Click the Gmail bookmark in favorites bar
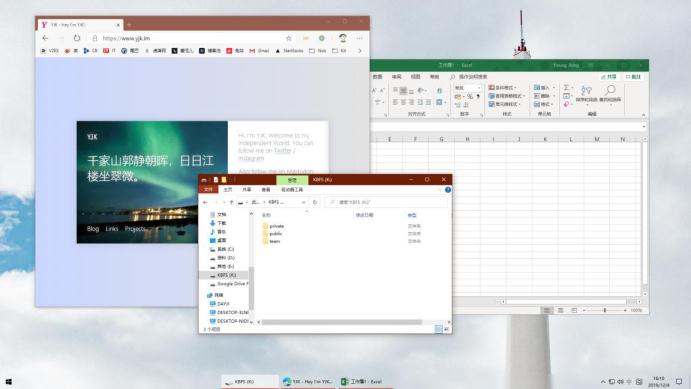Image resolution: width=691 pixels, height=389 pixels. tap(259, 51)
